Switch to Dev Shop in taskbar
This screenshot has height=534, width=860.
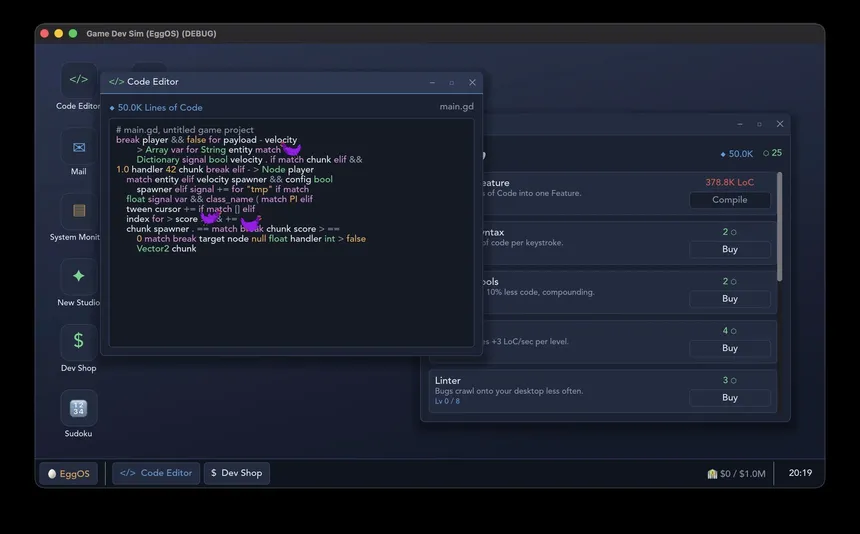tap(237, 473)
